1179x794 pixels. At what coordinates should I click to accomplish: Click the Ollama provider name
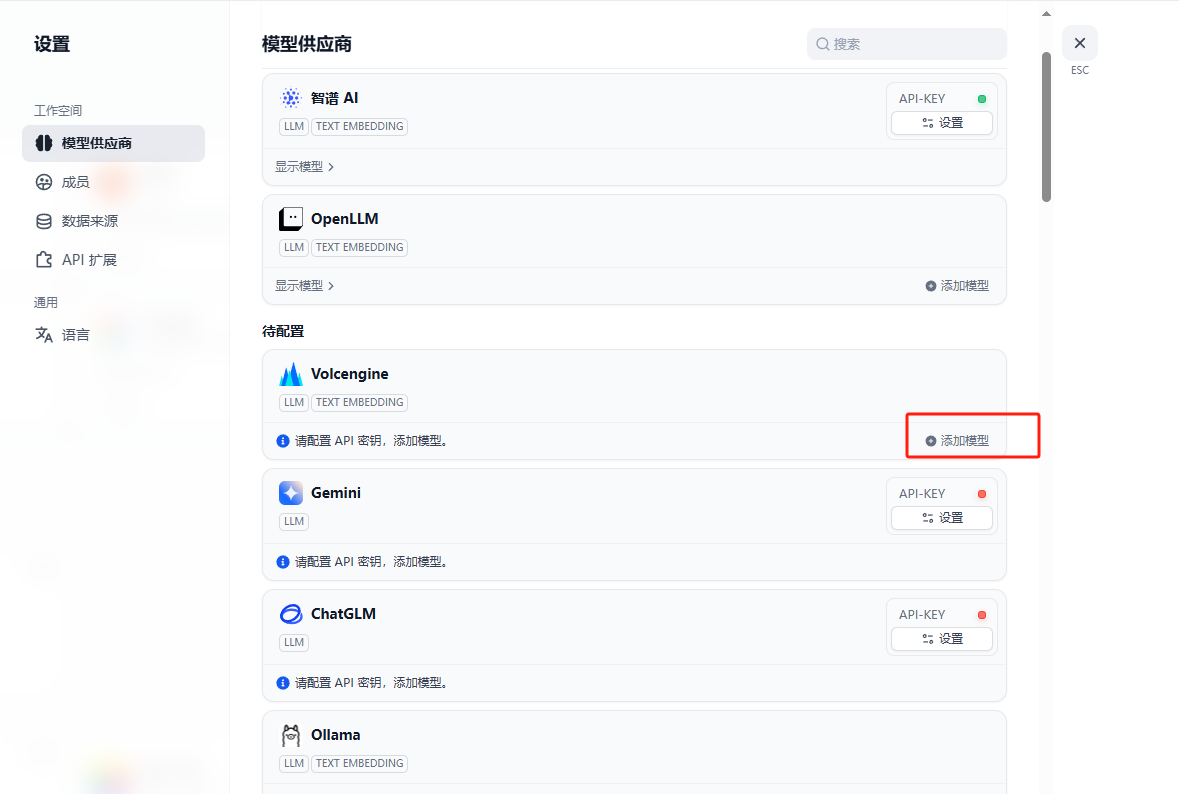[335, 735]
